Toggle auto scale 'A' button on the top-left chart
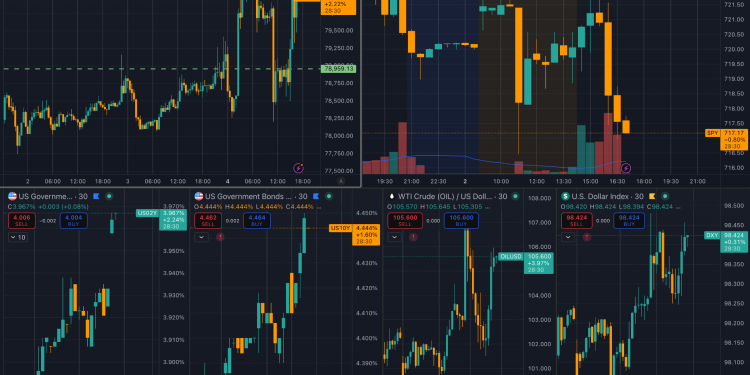Image resolution: width=750 pixels, height=375 pixels. pos(341,181)
